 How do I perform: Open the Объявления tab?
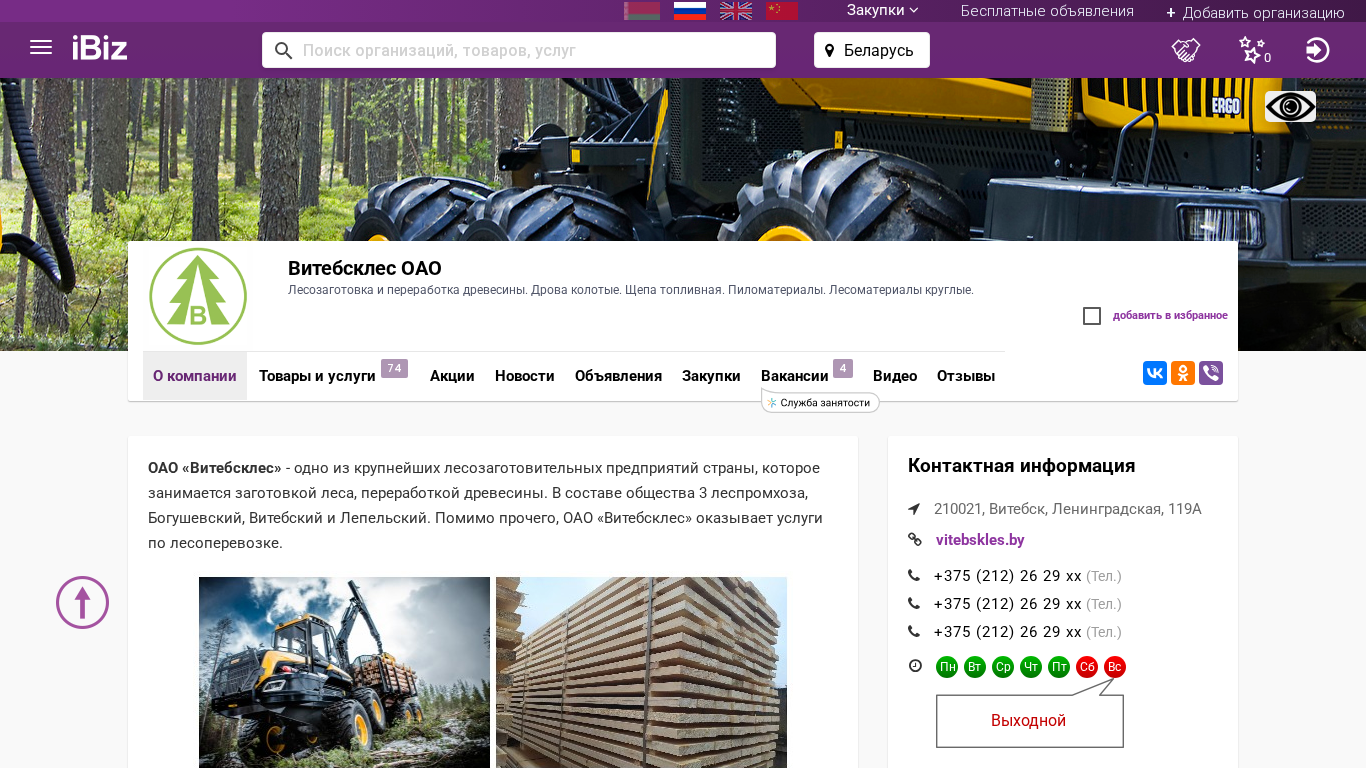tap(618, 376)
